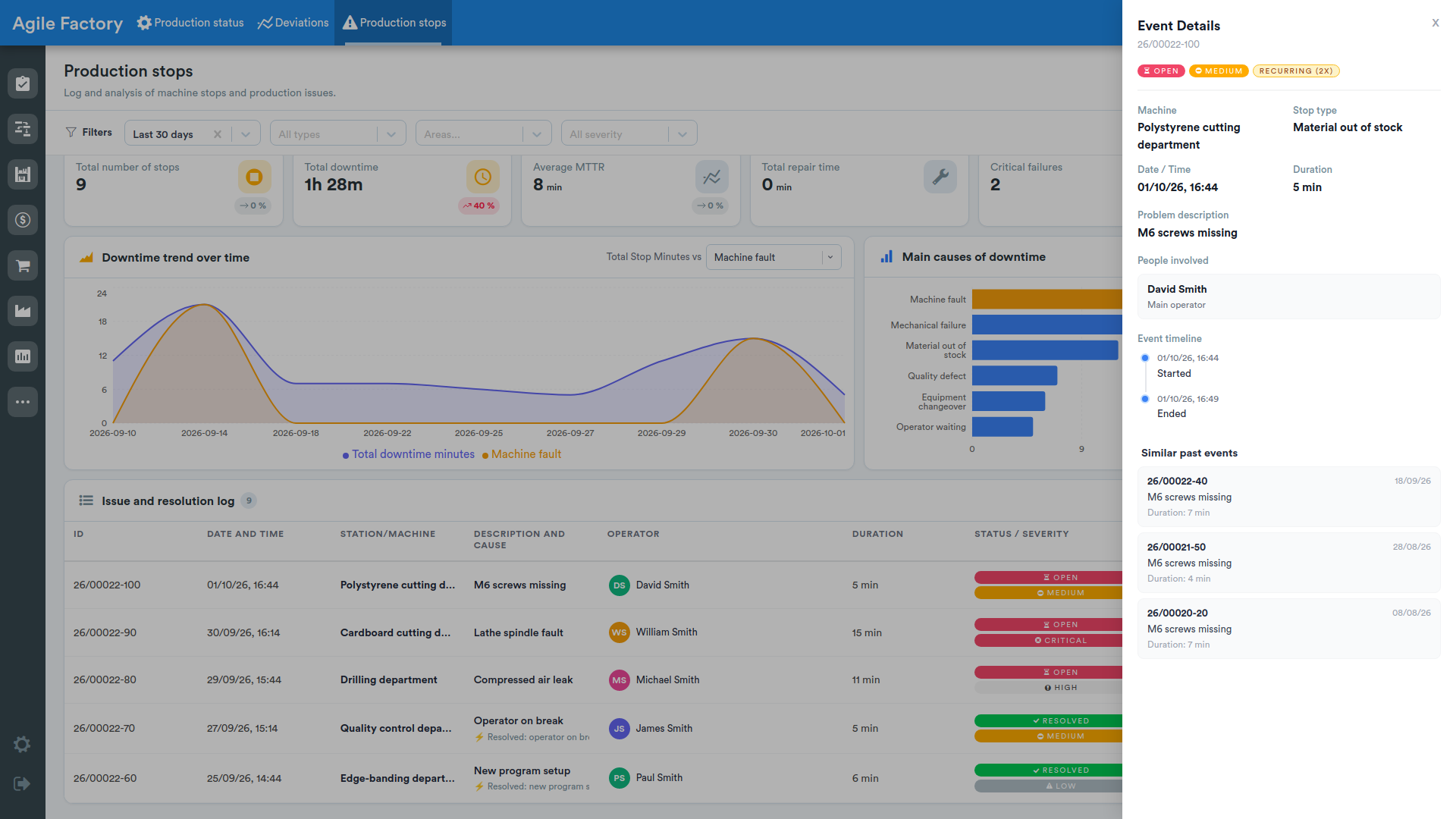Close the Event Details panel
1456x819 pixels.
(1436, 23)
